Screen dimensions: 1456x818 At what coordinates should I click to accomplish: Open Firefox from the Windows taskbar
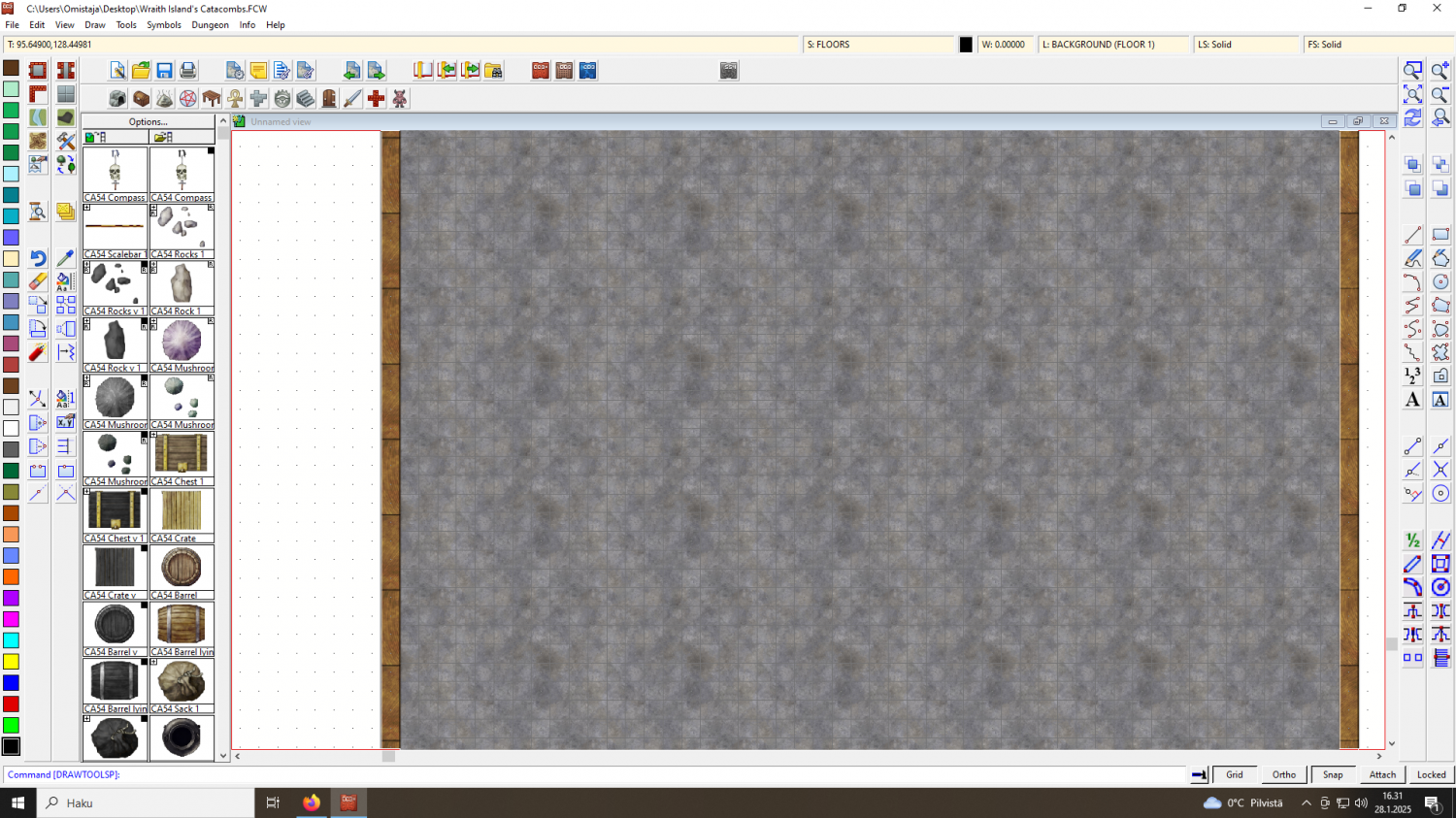(312, 802)
